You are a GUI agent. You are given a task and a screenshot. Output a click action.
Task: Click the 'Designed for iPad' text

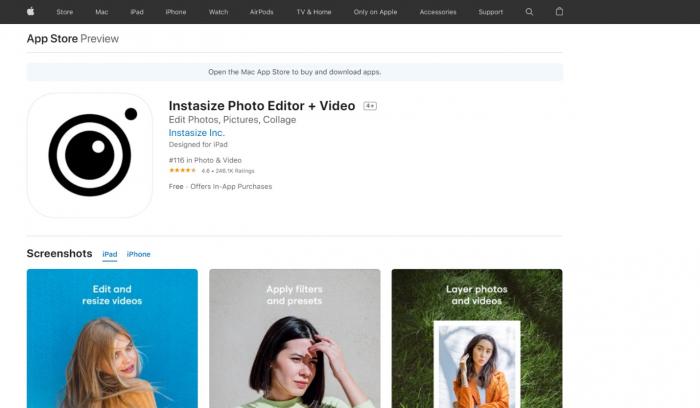pos(198,145)
